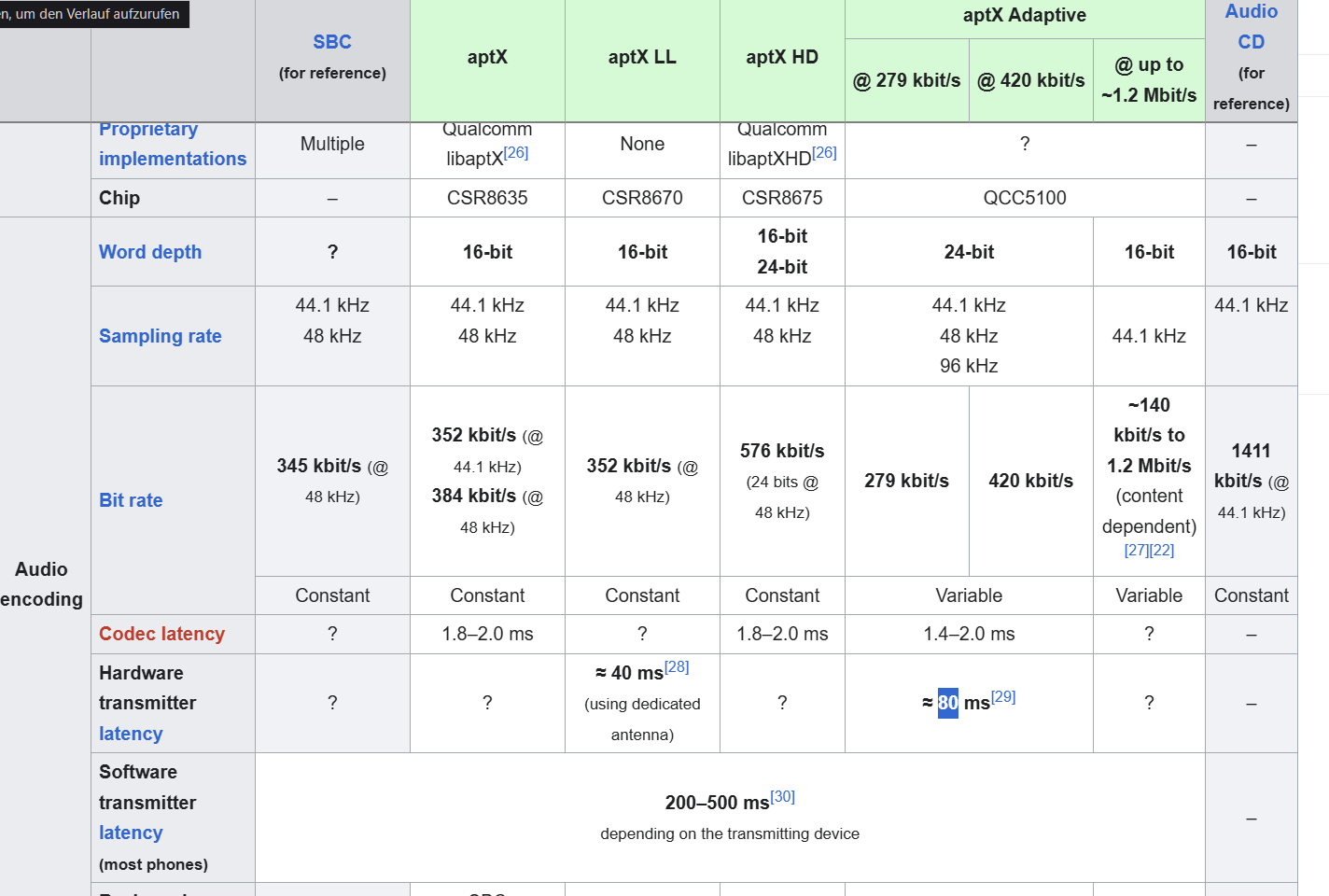Viewport: 1329px width, 896px height.
Task: Click the @ 420 kbit/s subheader
Action: tap(1030, 80)
